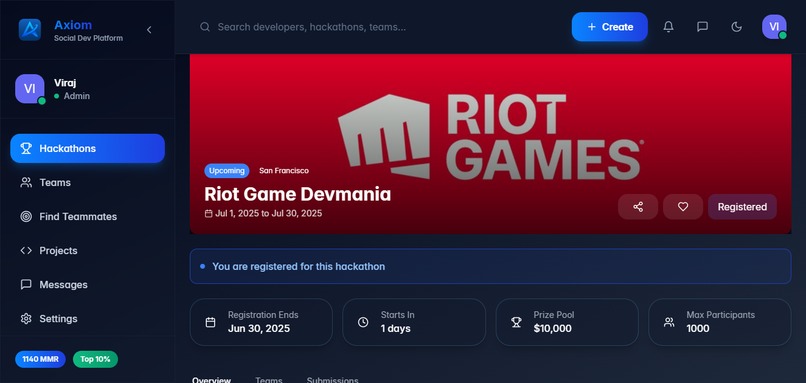Click the $10,000 prize pool value
Image resolution: width=806 pixels, height=383 pixels.
(x=553, y=329)
